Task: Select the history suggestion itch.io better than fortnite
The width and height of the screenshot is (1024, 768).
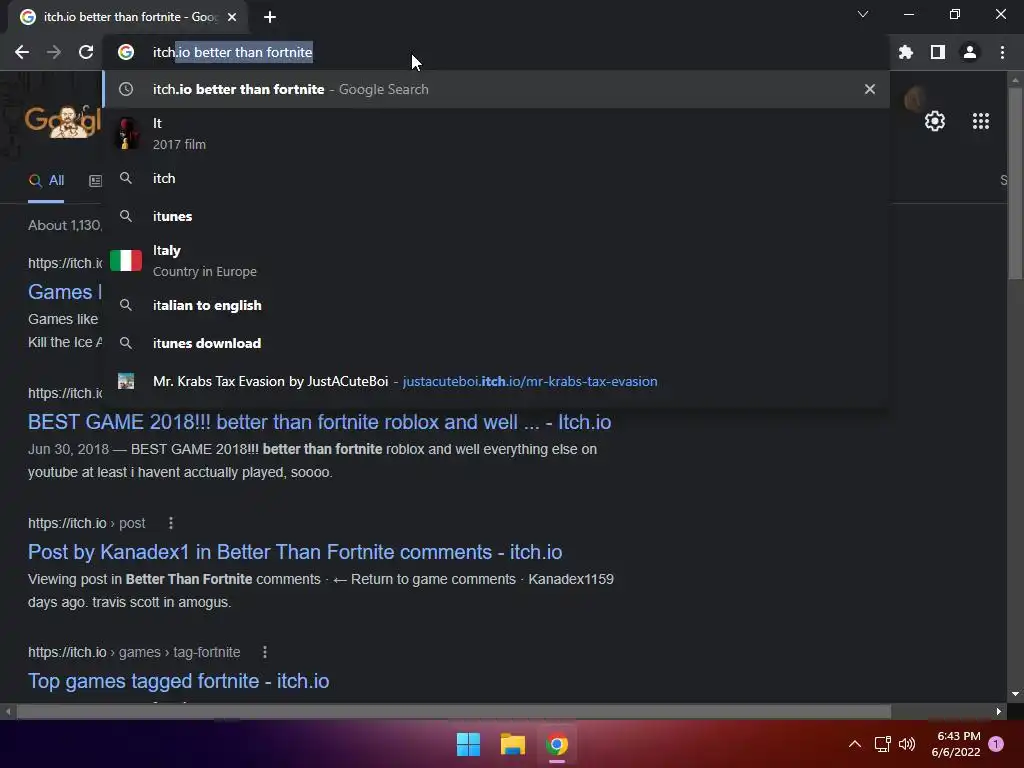Action: point(496,89)
